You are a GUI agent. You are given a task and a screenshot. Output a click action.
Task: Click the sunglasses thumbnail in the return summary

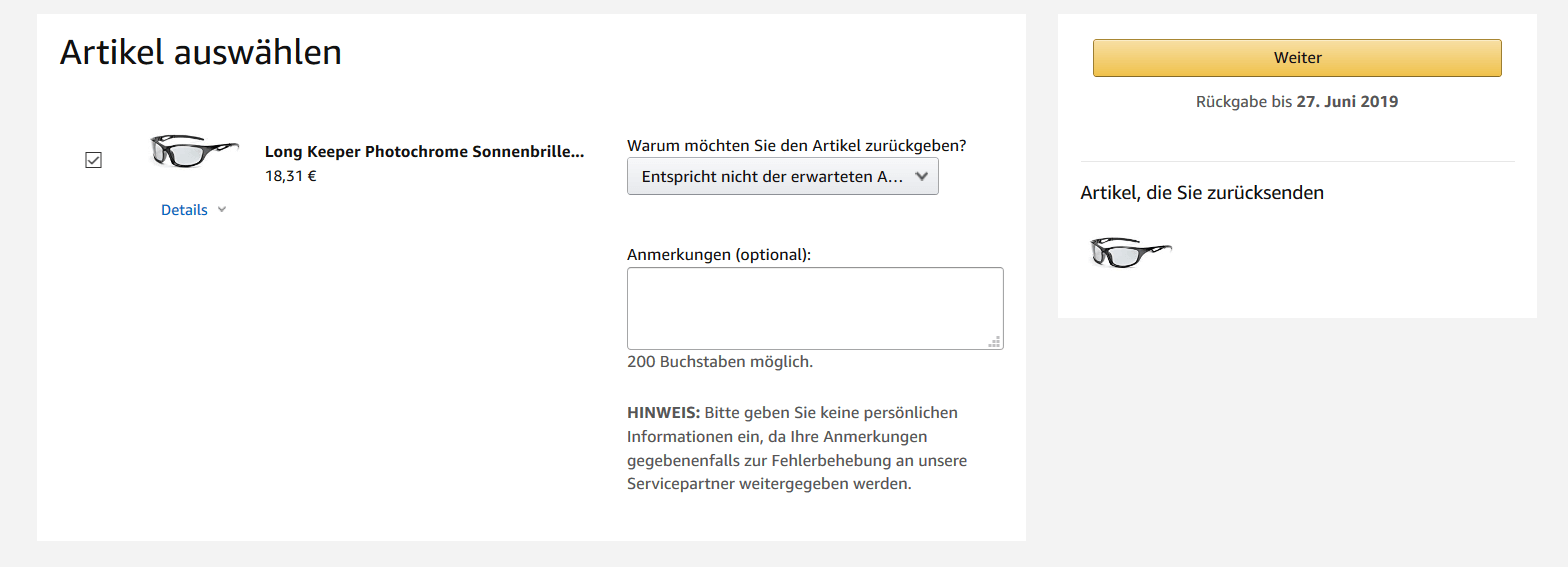[1130, 252]
